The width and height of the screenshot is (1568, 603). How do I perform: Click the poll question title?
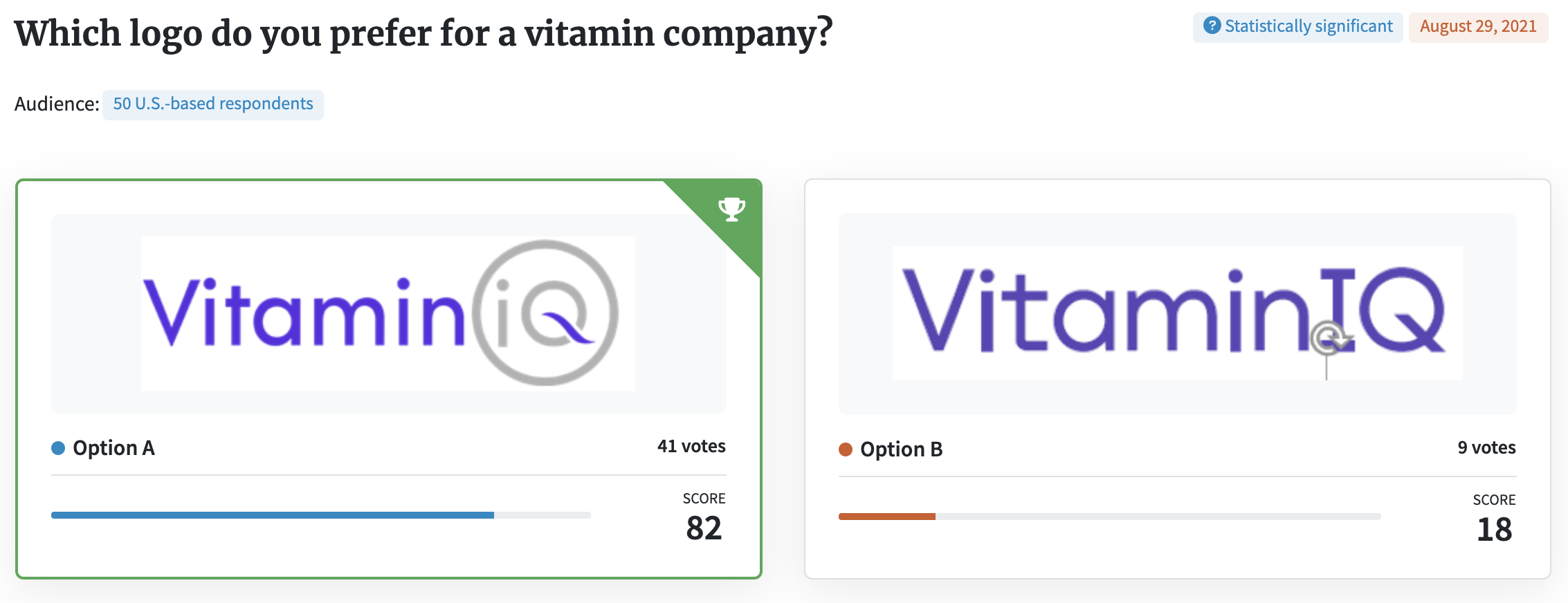coord(423,32)
